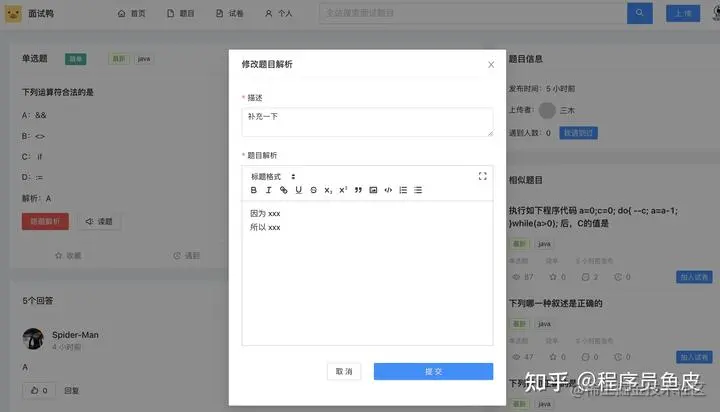Open the 首页 home nav item
The height and width of the screenshot is (412, 720).
click(x=131, y=13)
